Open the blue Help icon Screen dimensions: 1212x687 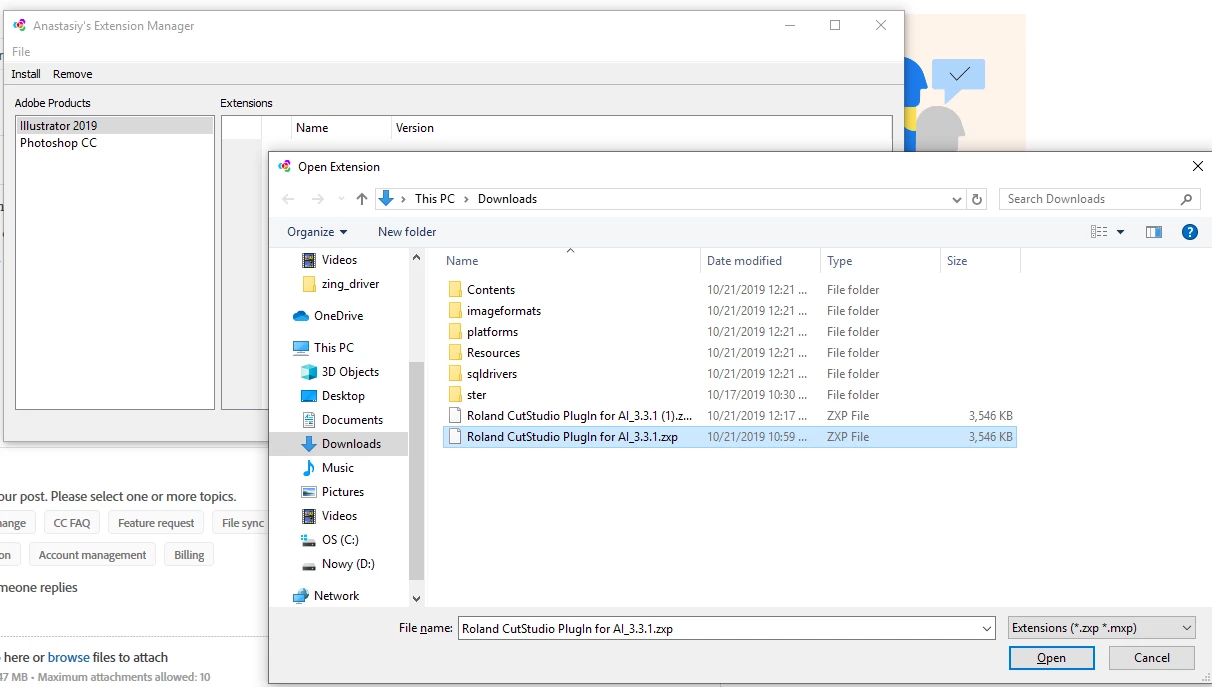[1190, 232]
